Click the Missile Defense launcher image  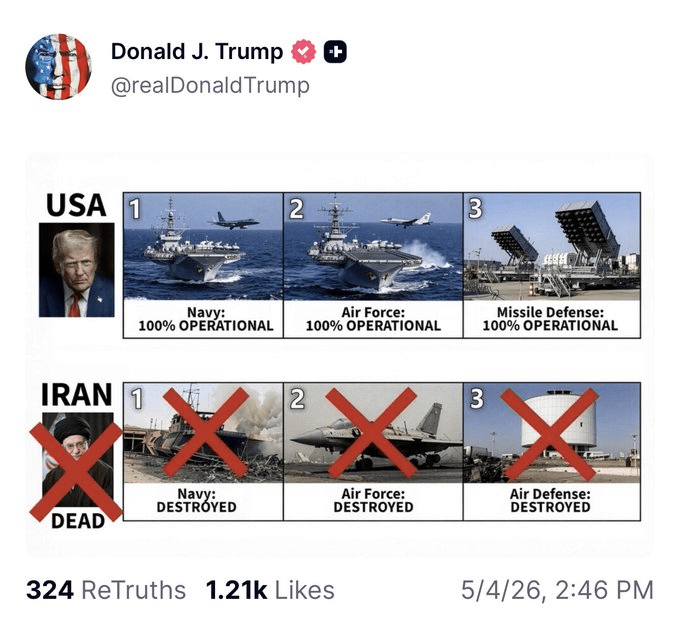coord(552,246)
